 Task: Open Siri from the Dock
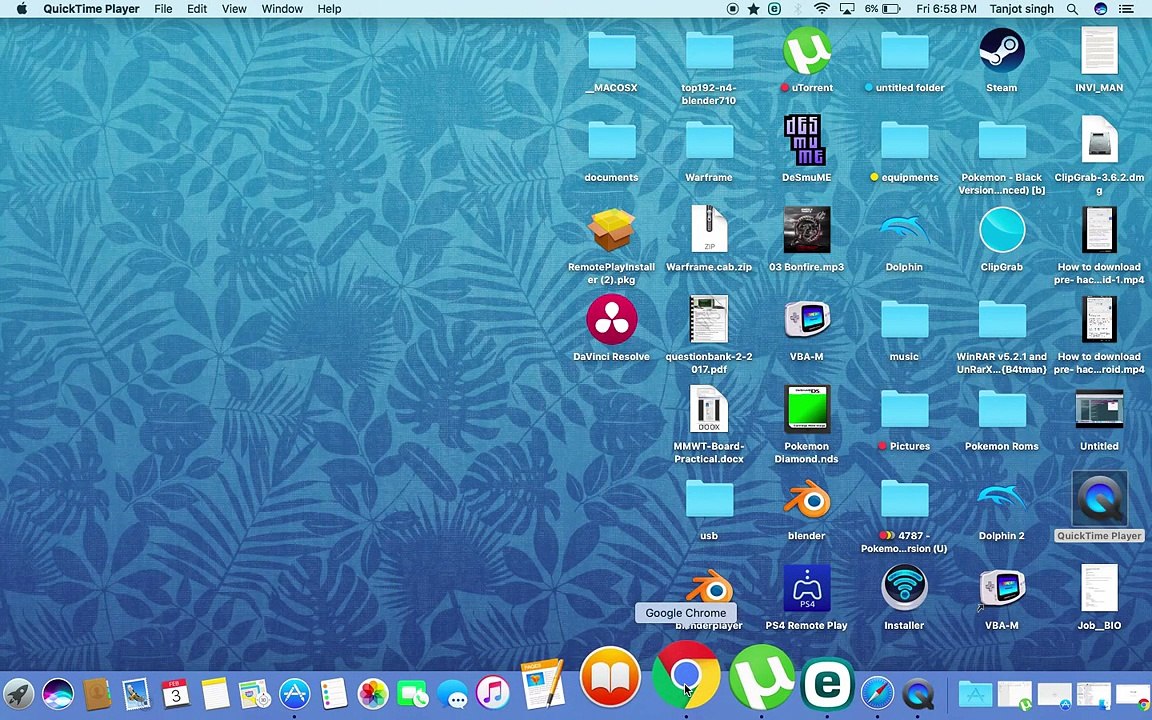pos(57,694)
